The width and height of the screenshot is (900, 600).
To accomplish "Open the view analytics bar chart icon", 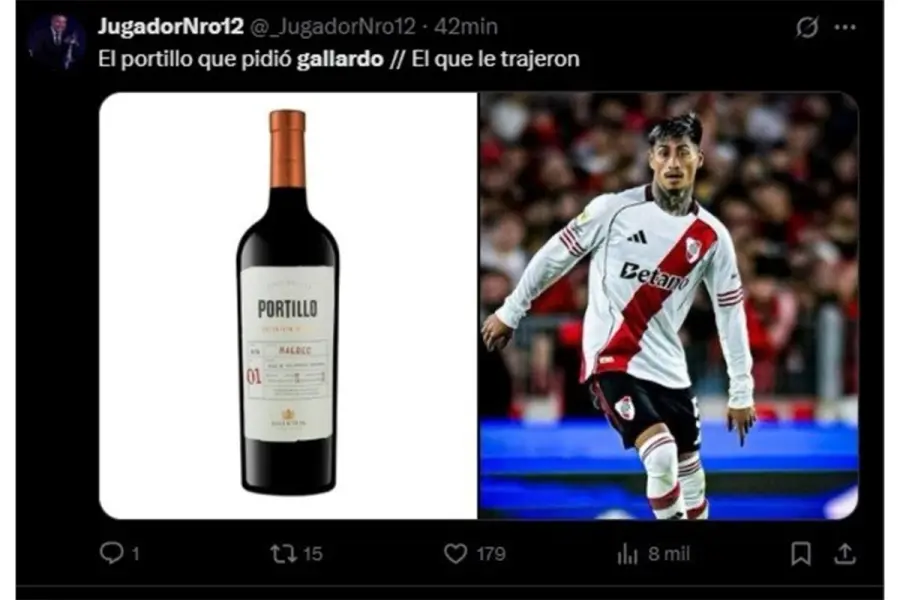I will [627, 553].
